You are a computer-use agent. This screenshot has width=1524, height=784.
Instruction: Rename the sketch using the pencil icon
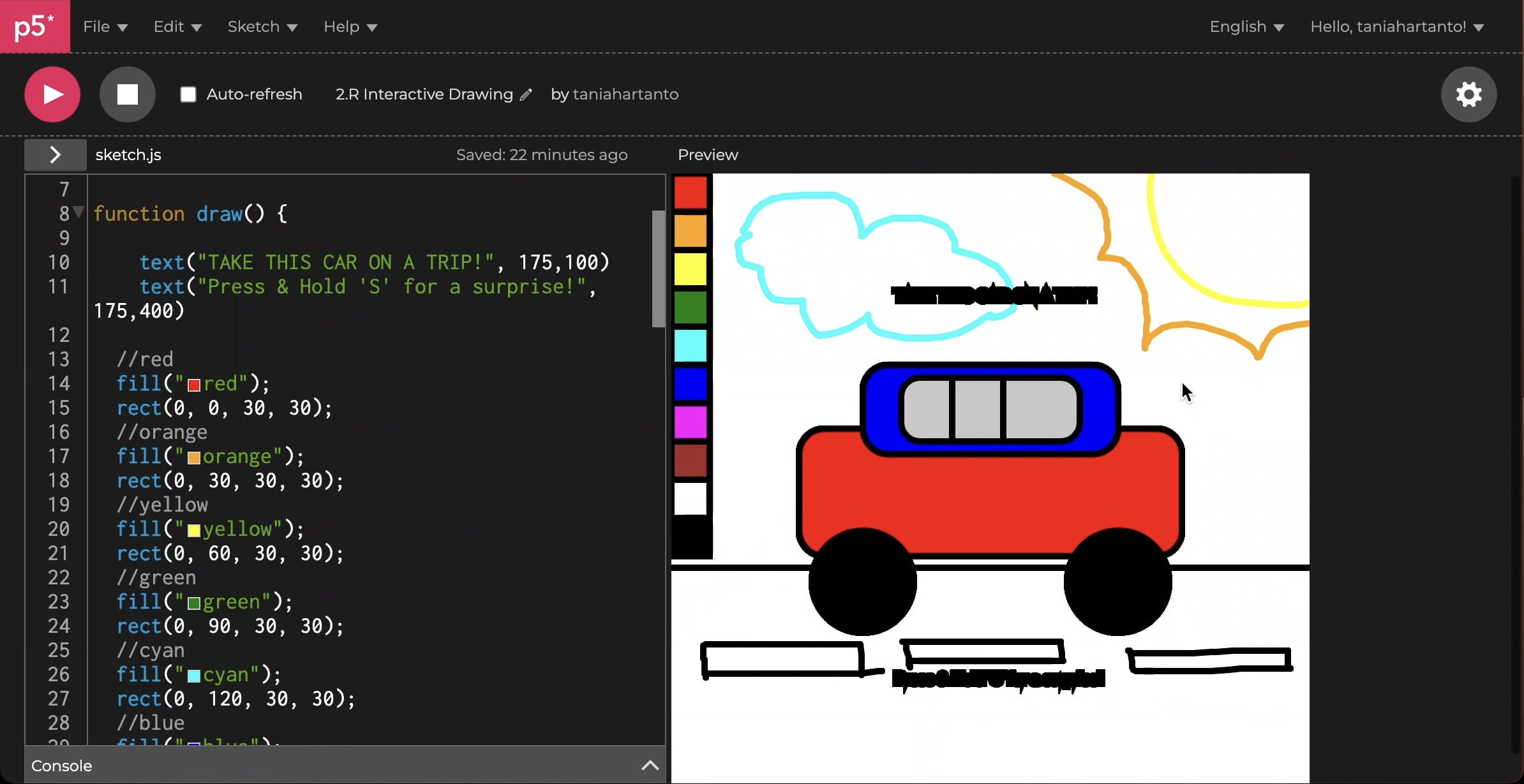coord(527,94)
